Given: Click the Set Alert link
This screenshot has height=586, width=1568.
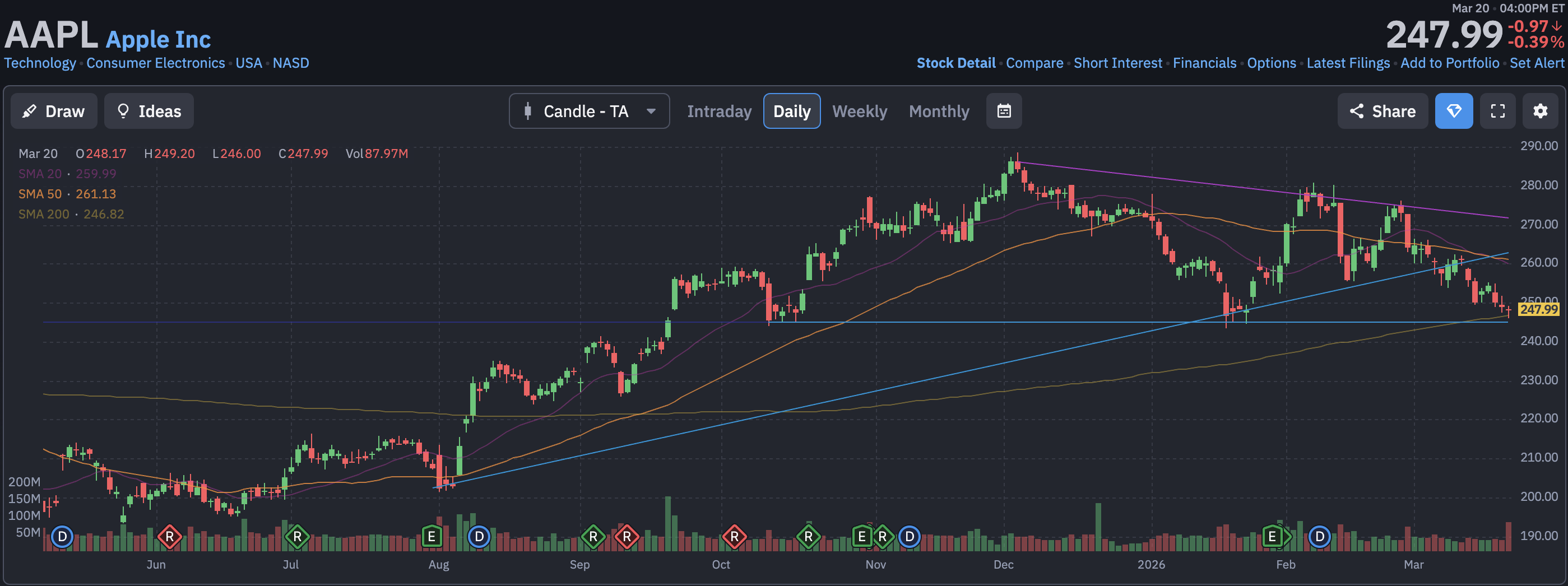Looking at the screenshot, I should (x=1537, y=63).
